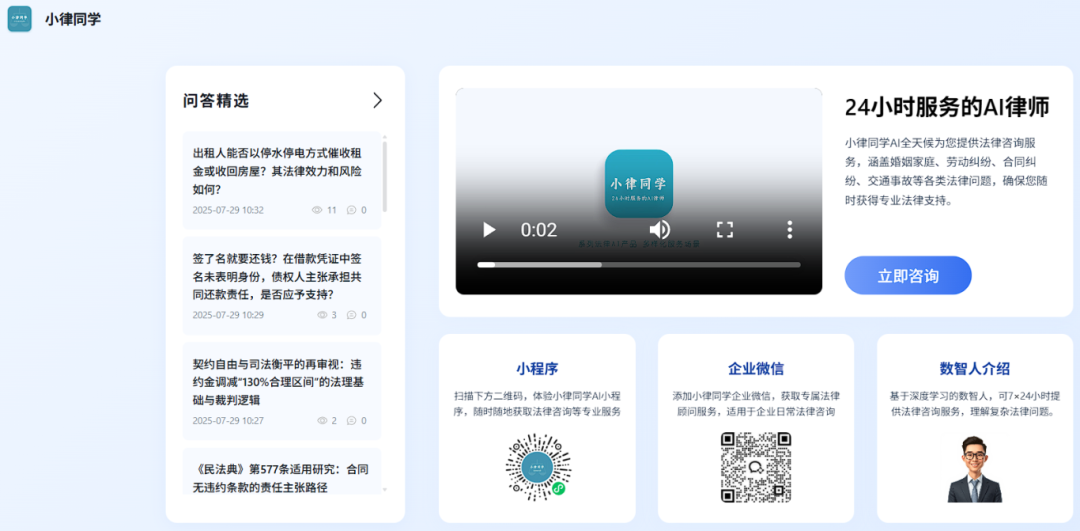Click the comment icon on the 签了名 article
Viewport: 1080px width, 531px height.
351,315
